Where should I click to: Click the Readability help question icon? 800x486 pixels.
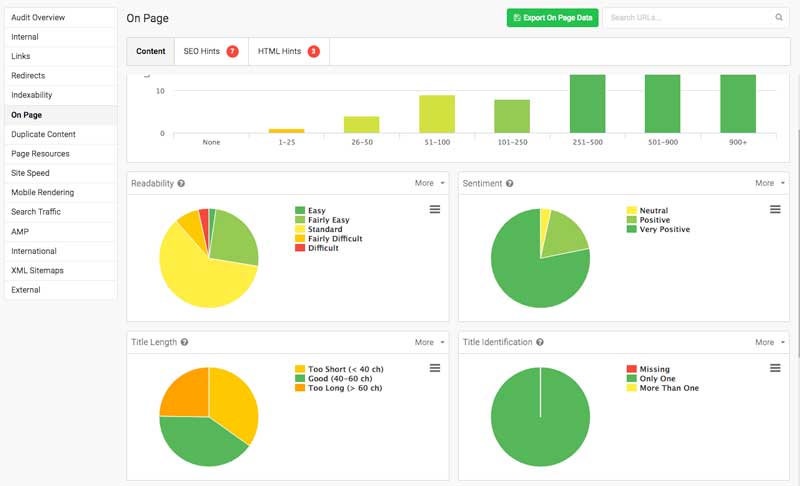pos(181,184)
